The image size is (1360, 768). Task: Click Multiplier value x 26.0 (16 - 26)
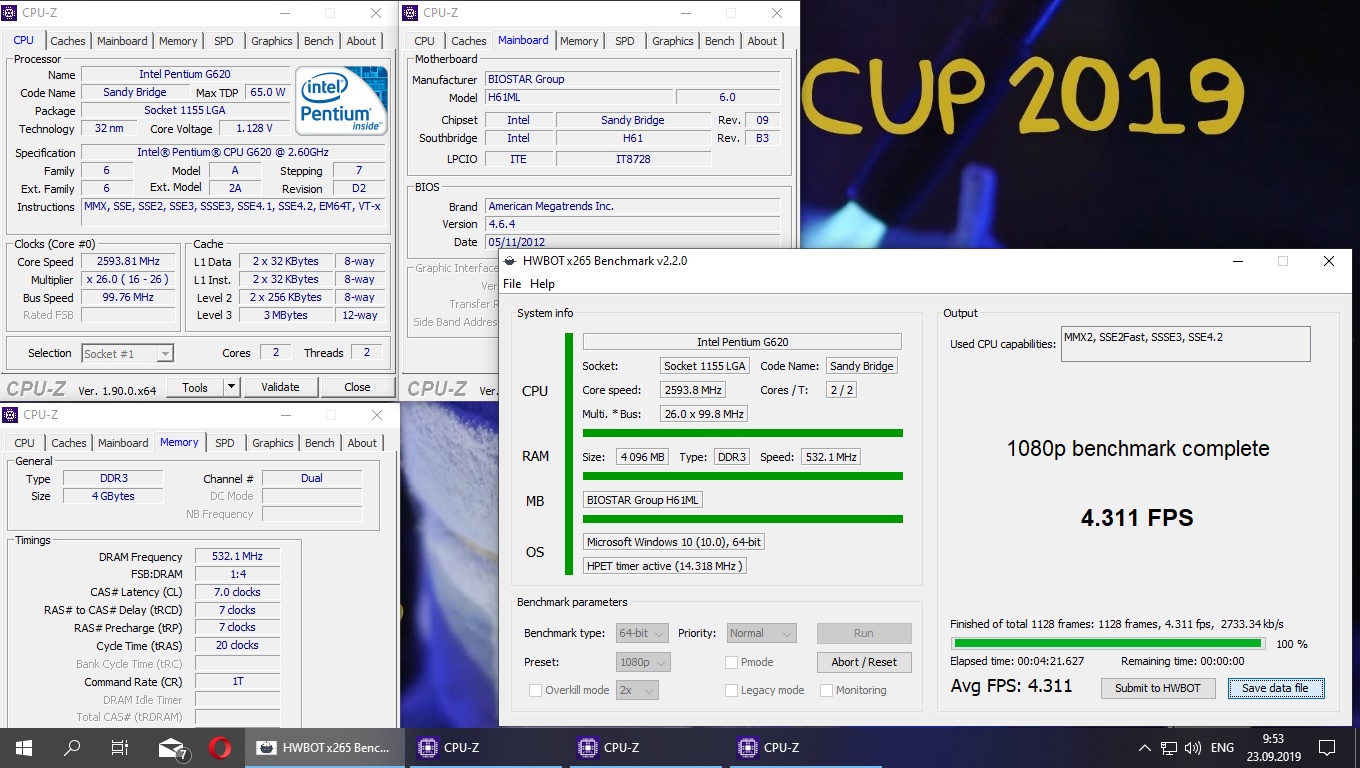[x=130, y=280]
